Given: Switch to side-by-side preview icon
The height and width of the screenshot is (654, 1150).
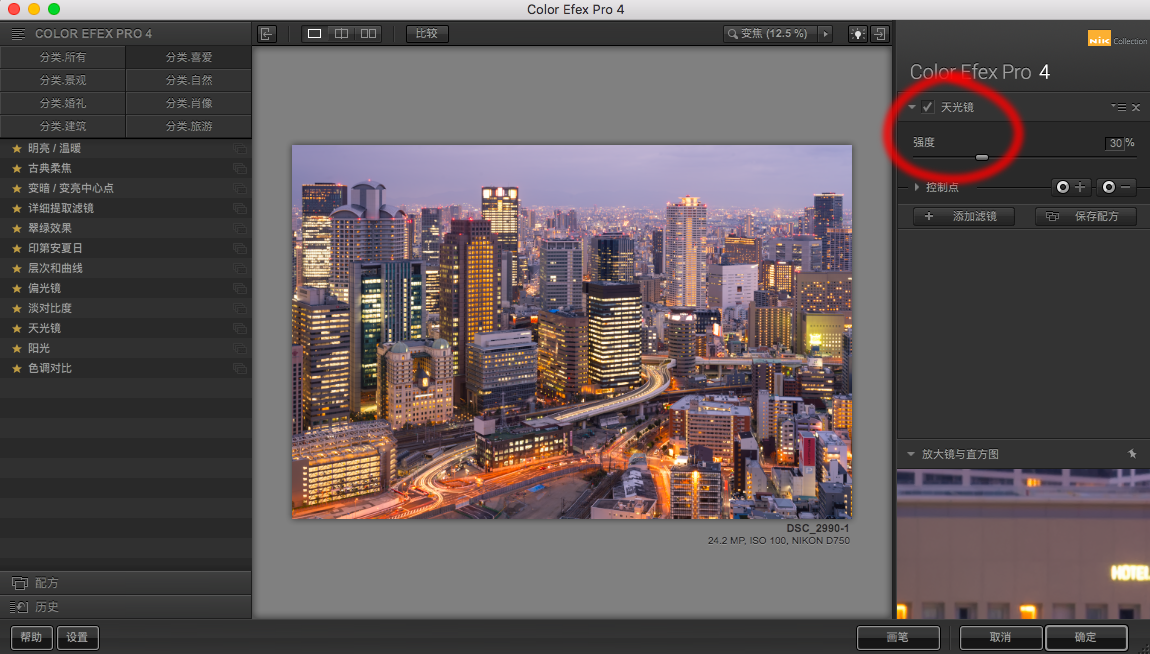Looking at the screenshot, I should pos(369,34).
